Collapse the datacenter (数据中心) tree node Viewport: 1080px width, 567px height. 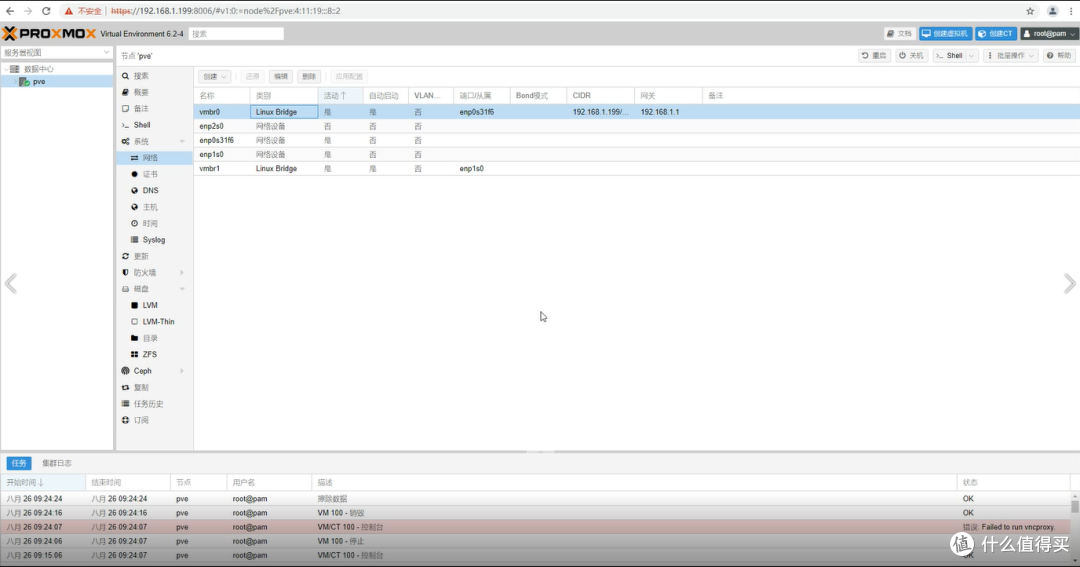click(6, 69)
